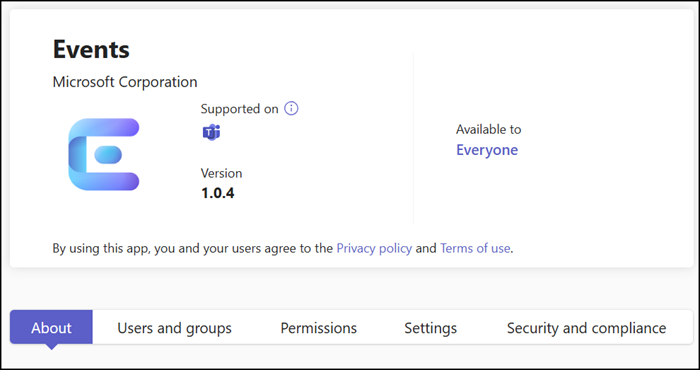700x370 pixels.
Task: Go to the Settings tab
Action: tap(430, 328)
